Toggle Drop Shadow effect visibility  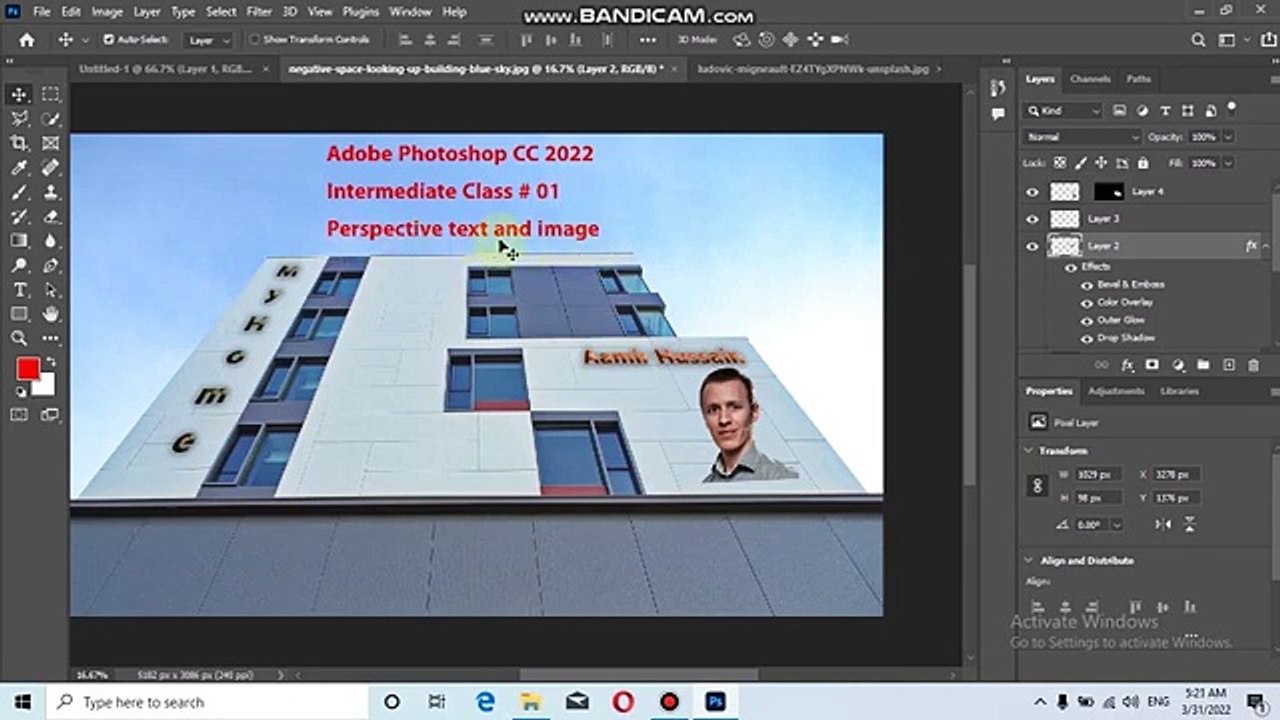(1087, 339)
